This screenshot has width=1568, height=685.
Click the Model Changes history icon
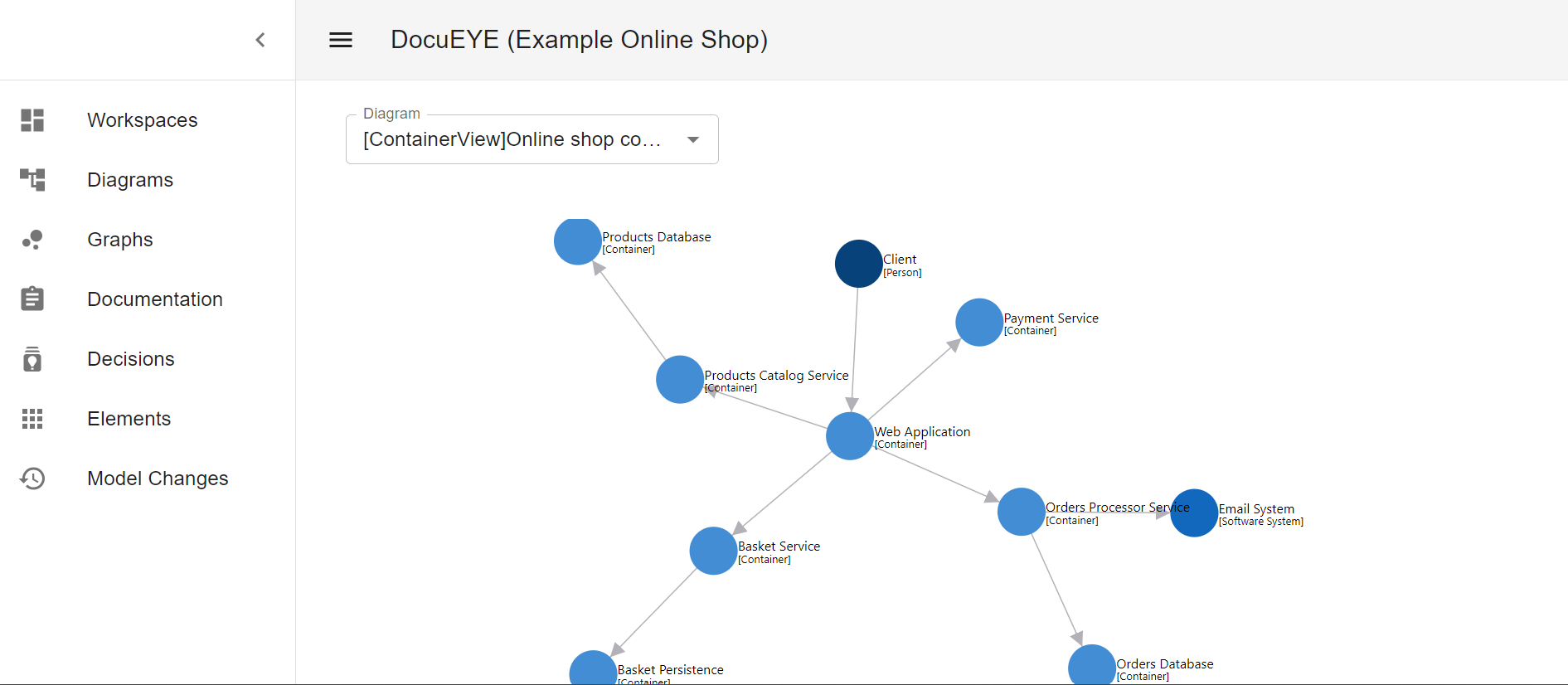click(32, 479)
